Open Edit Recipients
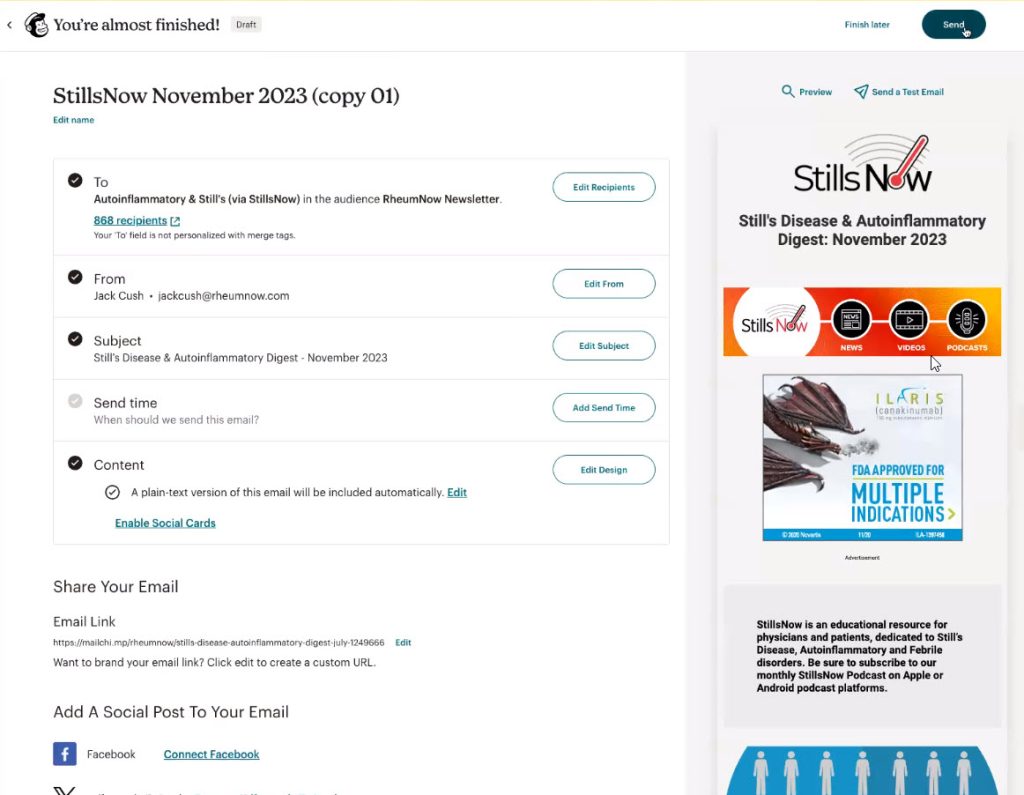 603,187
